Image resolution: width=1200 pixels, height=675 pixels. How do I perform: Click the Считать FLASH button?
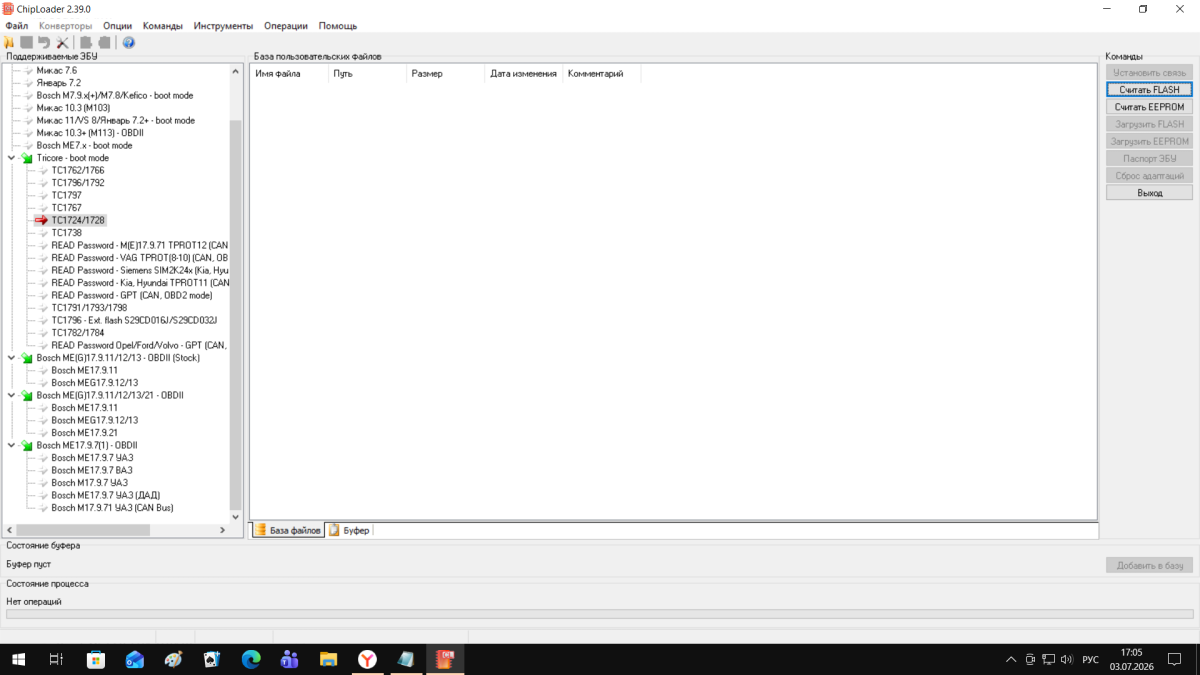click(x=1149, y=90)
